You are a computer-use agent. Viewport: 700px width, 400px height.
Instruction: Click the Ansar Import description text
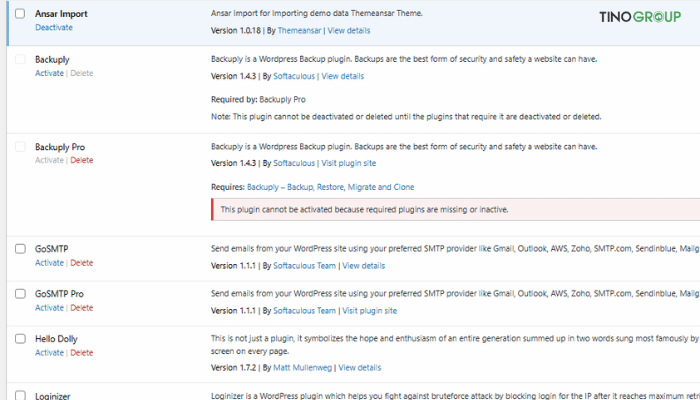(317, 13)
